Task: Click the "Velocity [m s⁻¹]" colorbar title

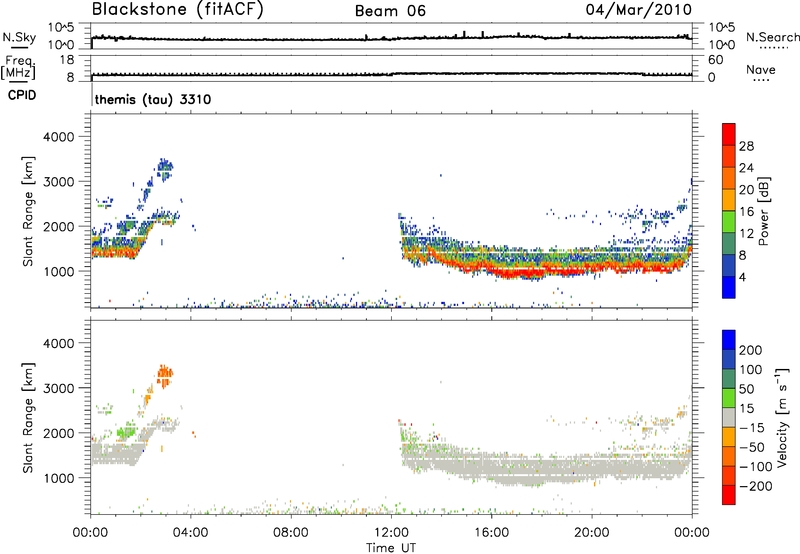Action: [x=782, y=417]
